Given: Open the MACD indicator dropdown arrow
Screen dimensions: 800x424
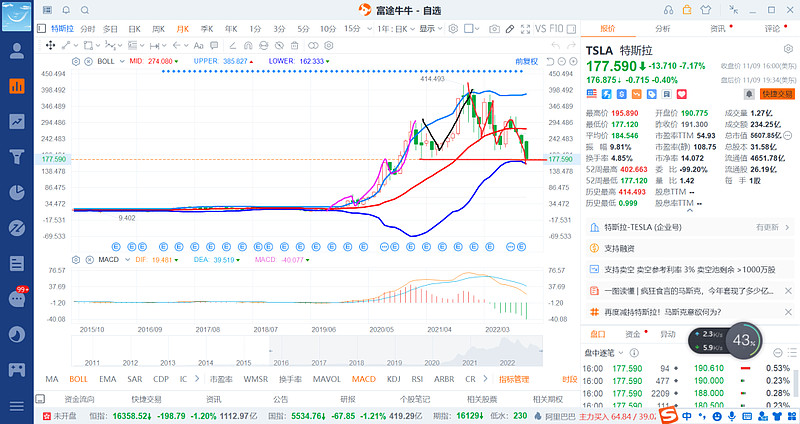Looking at the screenshot, I should pos(128,260).
